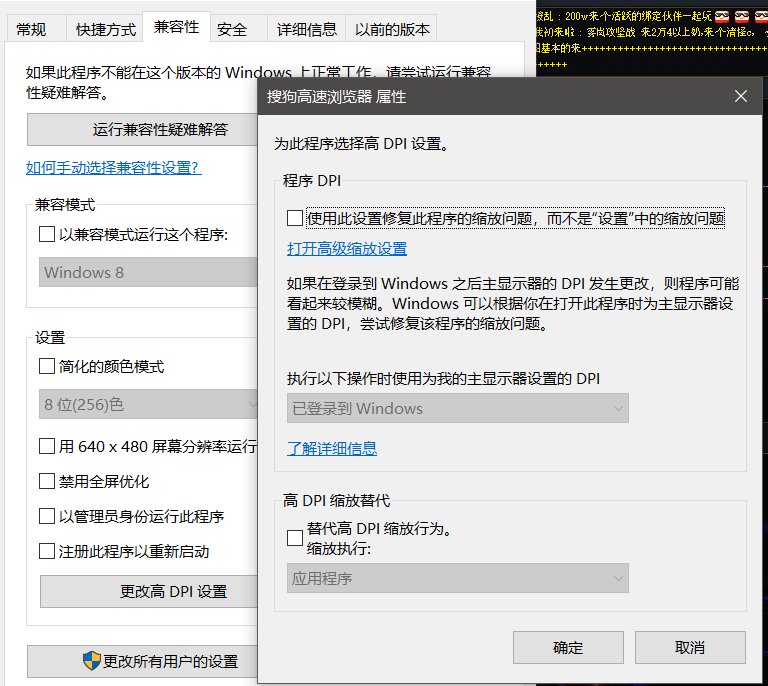Open the 8 位(256)色 dropdown
The width and height of the screenshot is (768, 686).
[148, 404]
